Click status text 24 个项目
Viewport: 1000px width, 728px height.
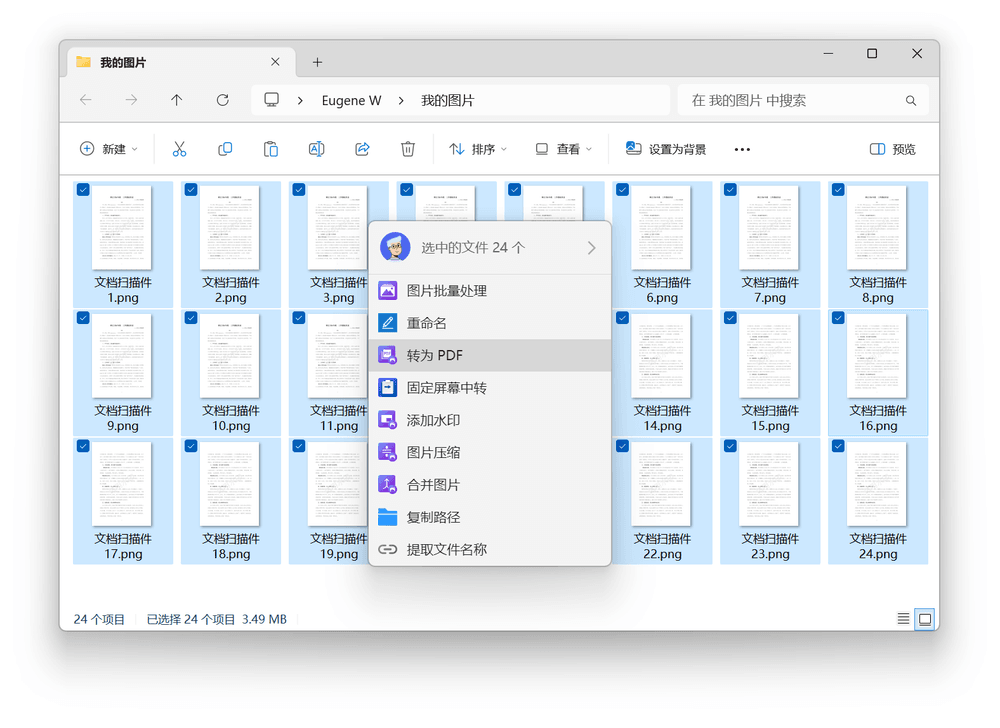[99, 619]
